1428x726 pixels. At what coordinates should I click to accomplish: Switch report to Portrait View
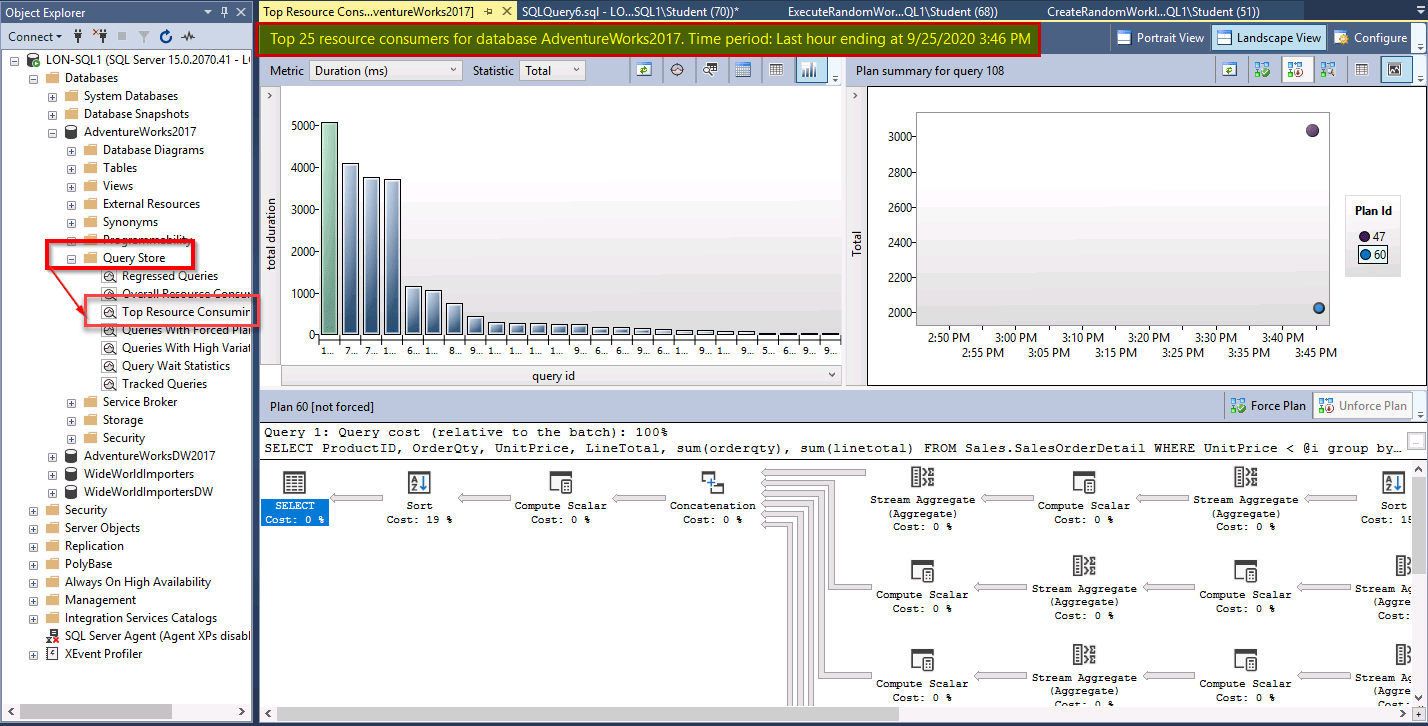[1159, 37]
